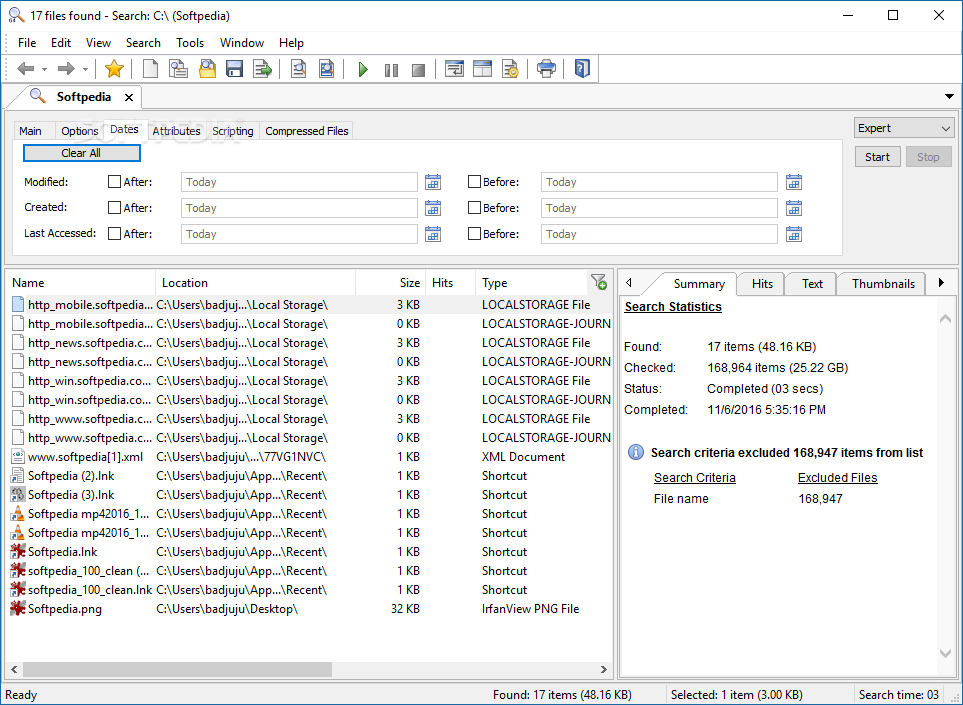Open the Favorites star icon
963x705 pixels.
(x=114, y=69)
